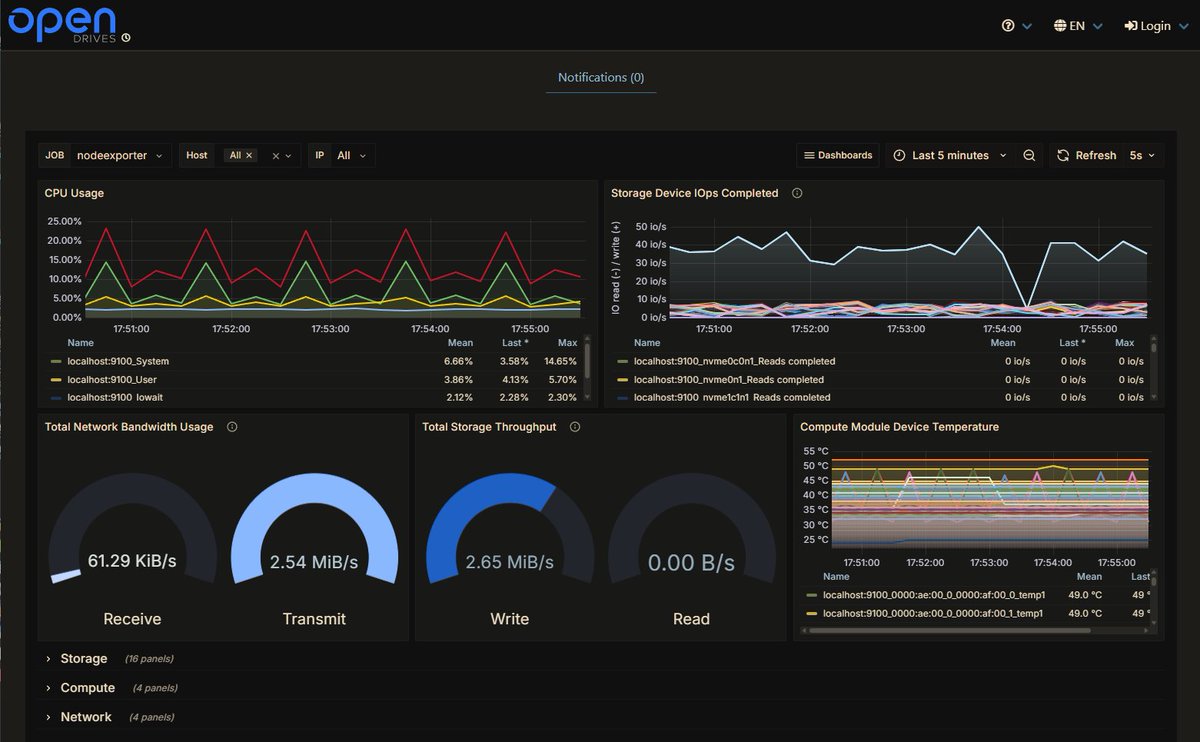This screenshot has height=742, width=1200.
Task: Click the Receive 61.29 KiB/s gauge
Action: coord(132,530)
